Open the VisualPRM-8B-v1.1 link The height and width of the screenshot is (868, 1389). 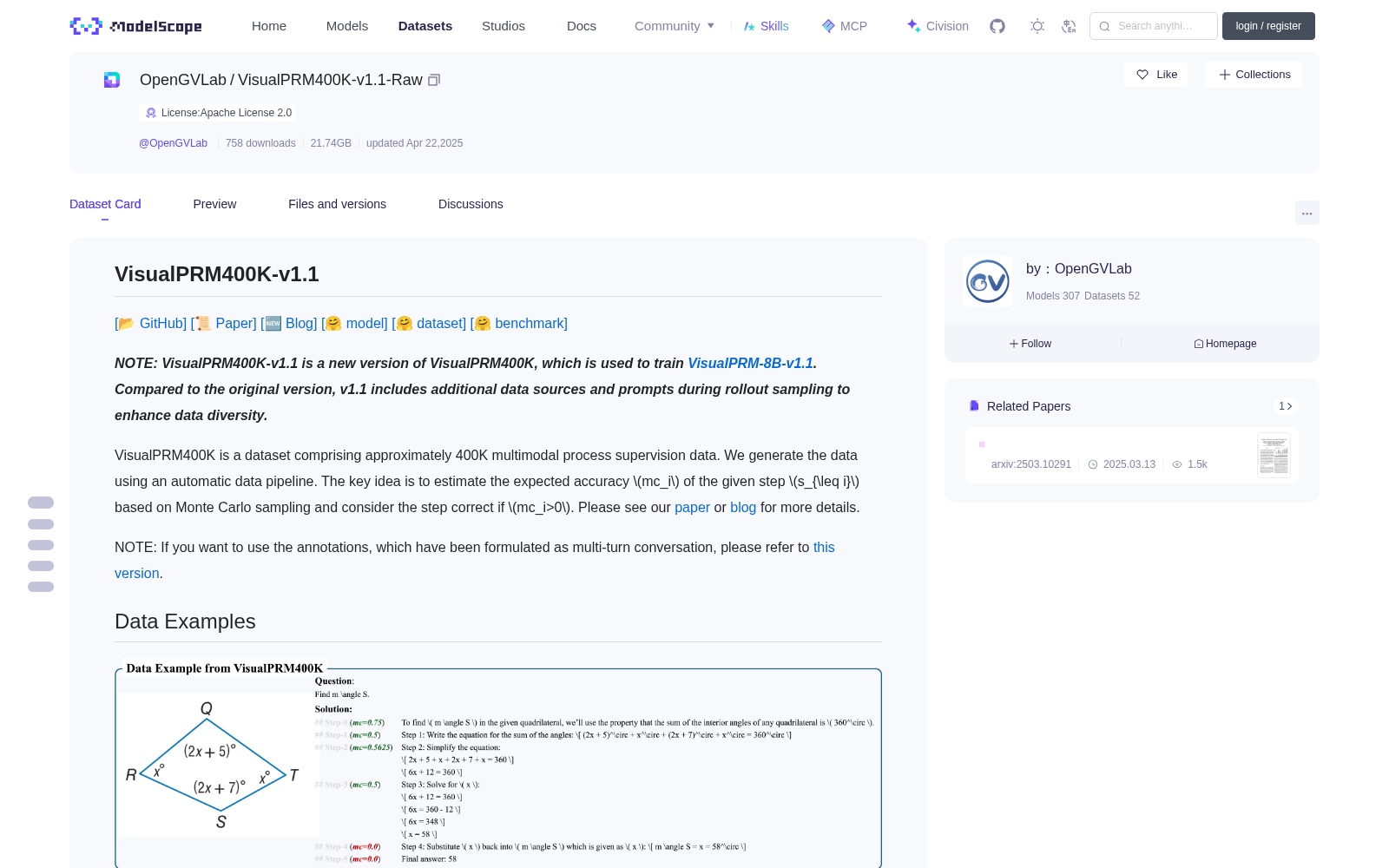(x=750, y=363)
